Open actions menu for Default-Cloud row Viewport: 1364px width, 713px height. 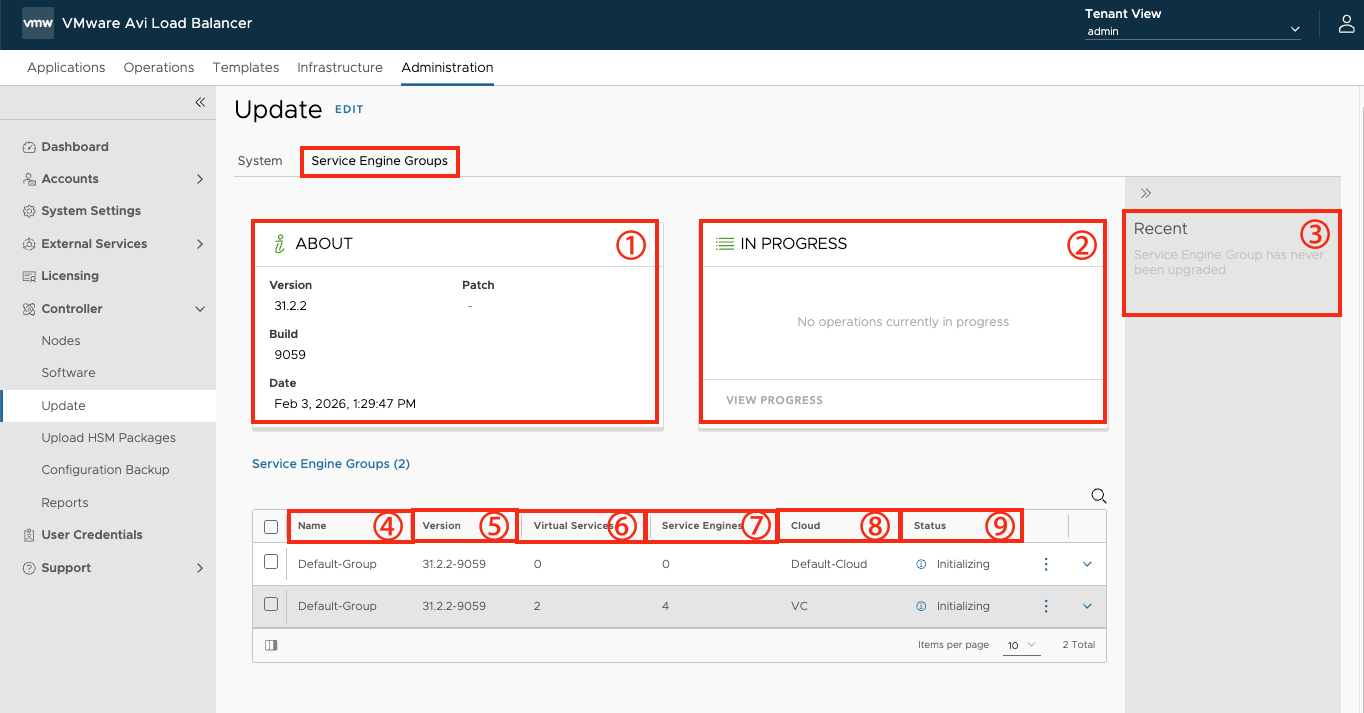pos(1046,564)
